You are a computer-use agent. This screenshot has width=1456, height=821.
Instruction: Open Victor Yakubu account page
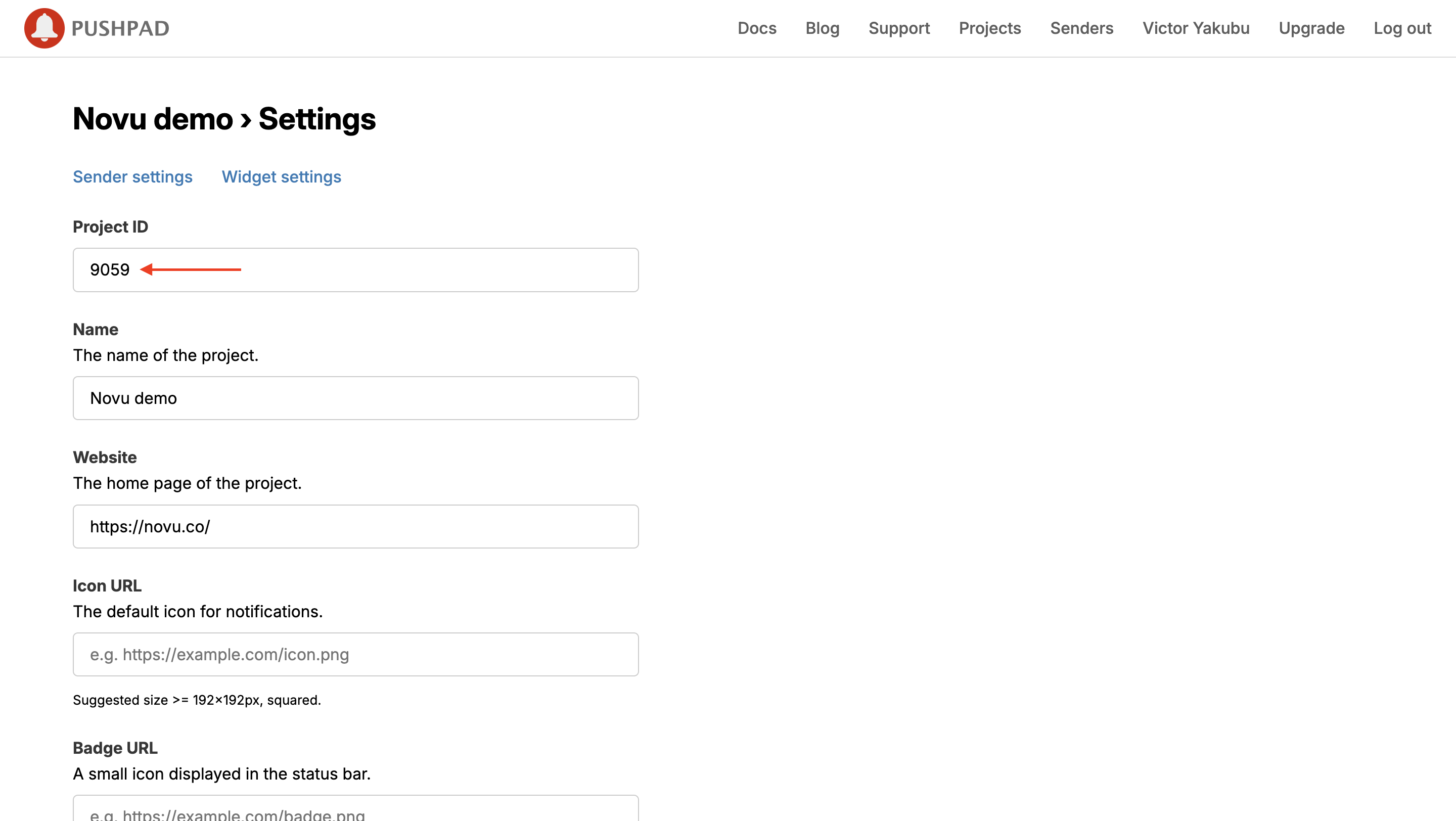pyautogui.click(x=1196, y=28)
